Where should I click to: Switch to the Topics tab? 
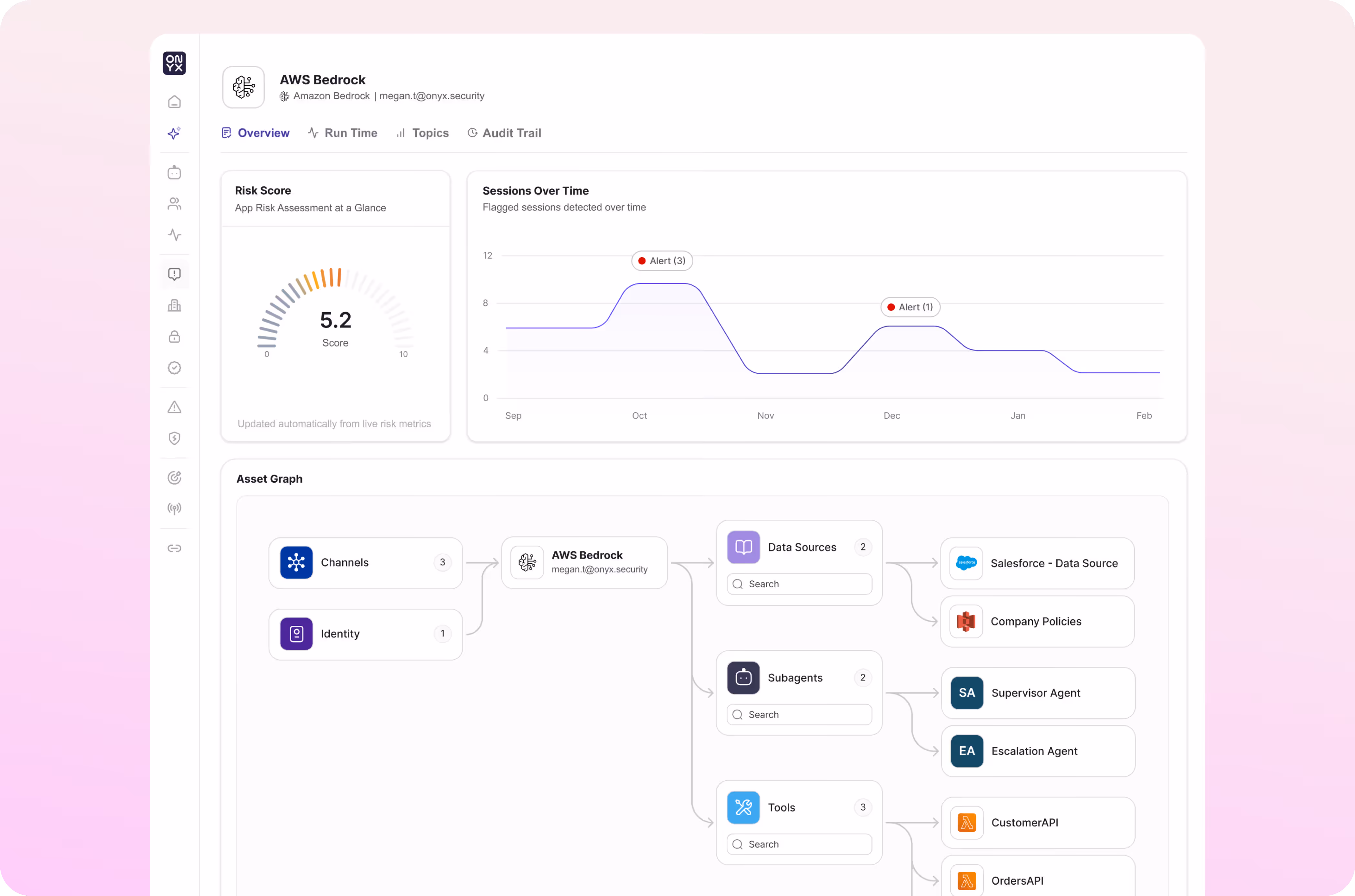(423, 133)
